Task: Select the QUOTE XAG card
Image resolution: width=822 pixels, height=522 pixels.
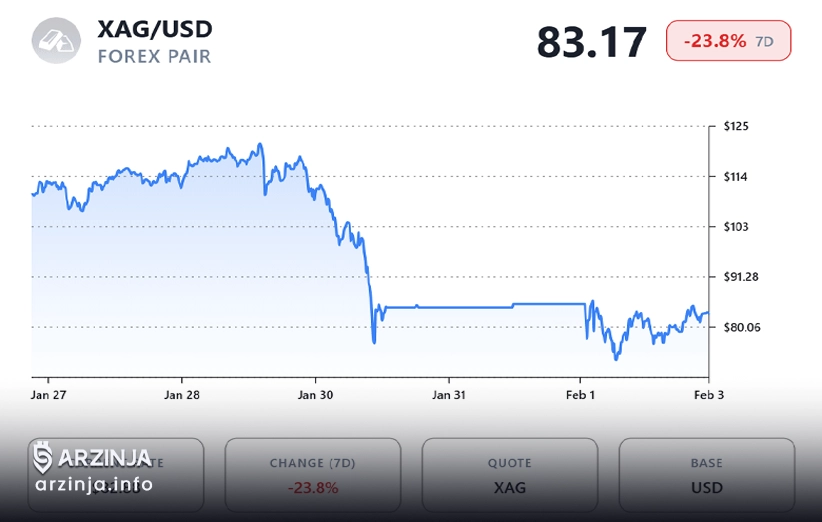Action: pyautogui.click(x=509, y=475)
